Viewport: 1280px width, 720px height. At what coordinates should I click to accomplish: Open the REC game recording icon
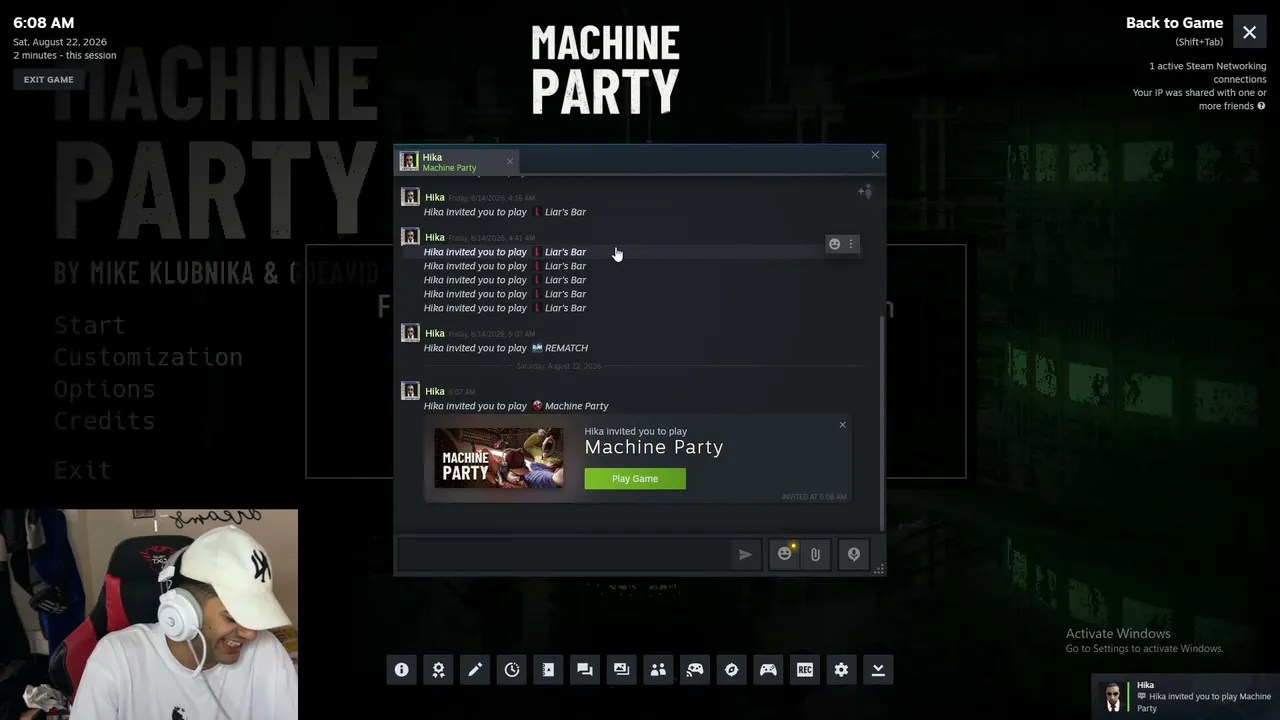[805, 670]
